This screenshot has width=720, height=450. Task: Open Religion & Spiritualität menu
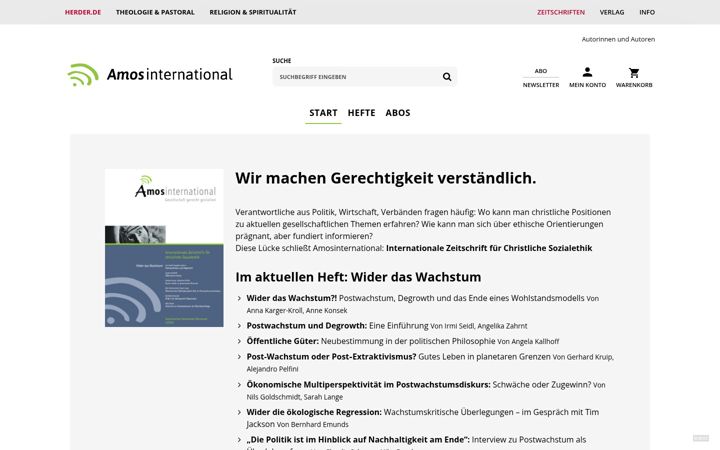[x=253, y=12]
